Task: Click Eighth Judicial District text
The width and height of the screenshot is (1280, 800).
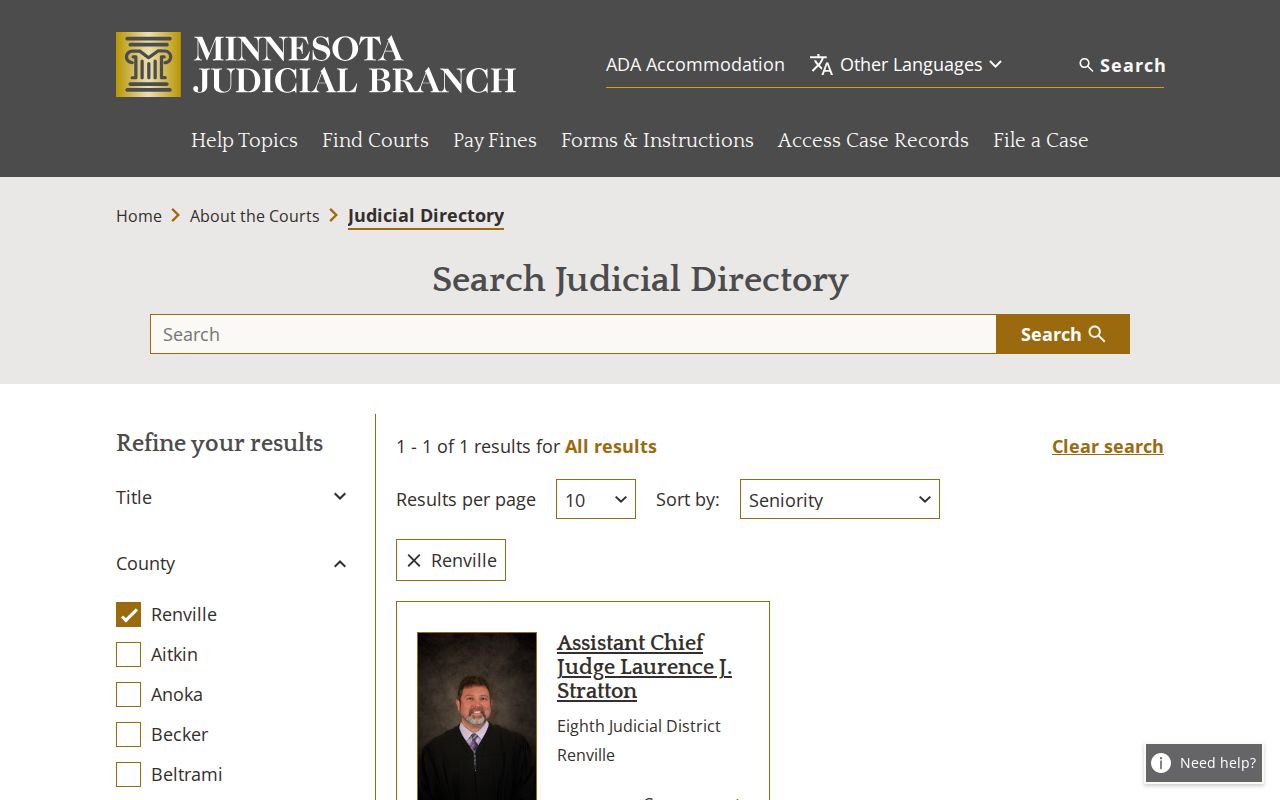Action: click(x=639, y=726)
